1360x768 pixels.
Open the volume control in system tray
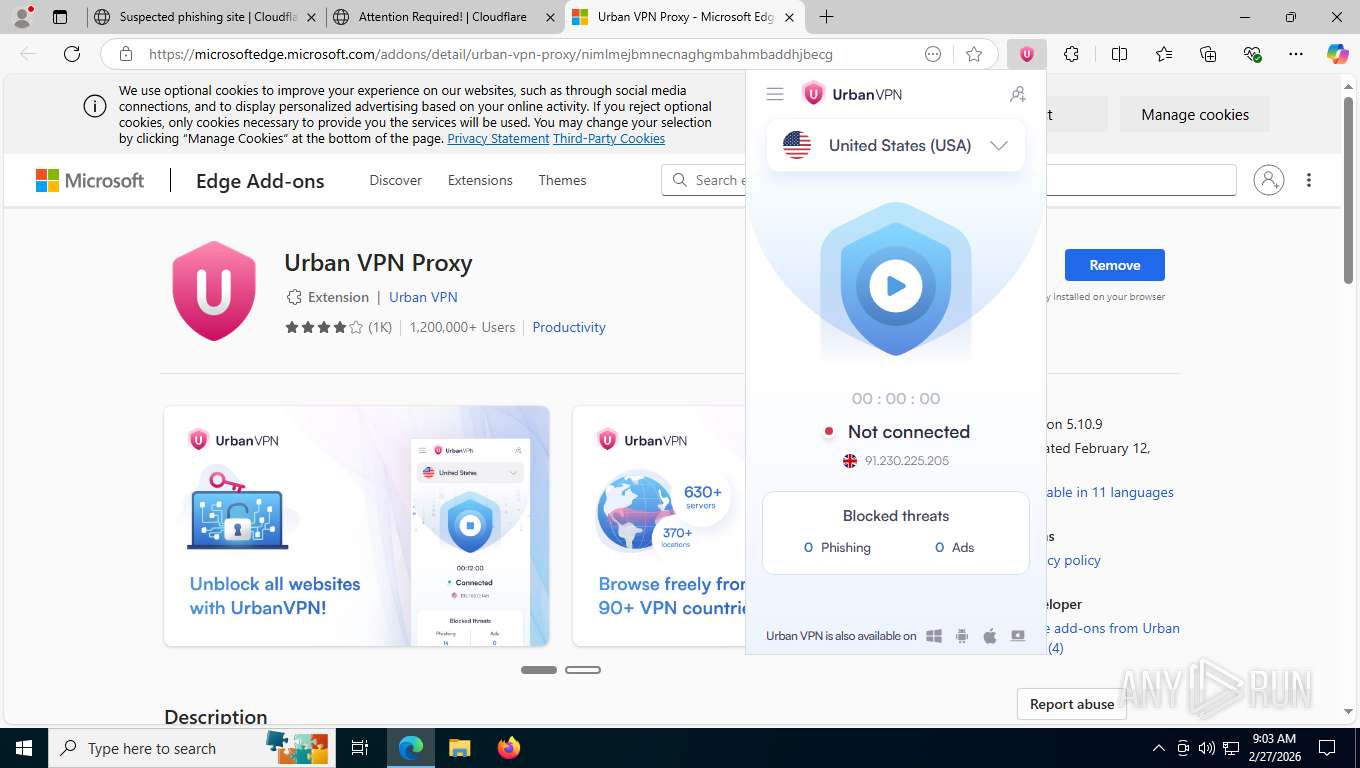click(x=1207, y=748)
